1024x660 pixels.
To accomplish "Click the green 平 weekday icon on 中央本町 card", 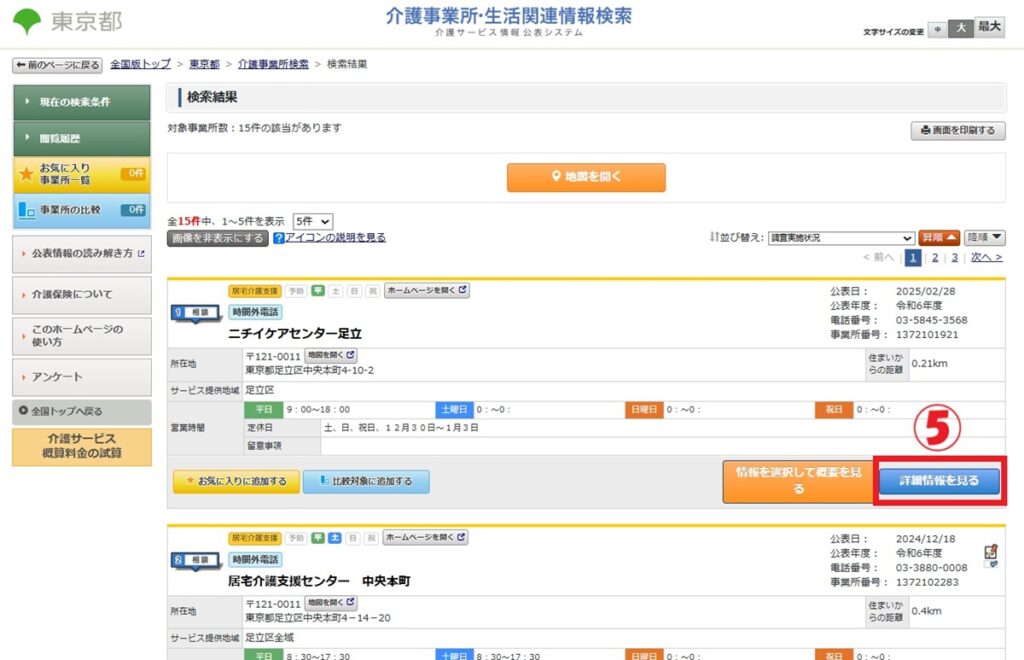I will 318,538.
